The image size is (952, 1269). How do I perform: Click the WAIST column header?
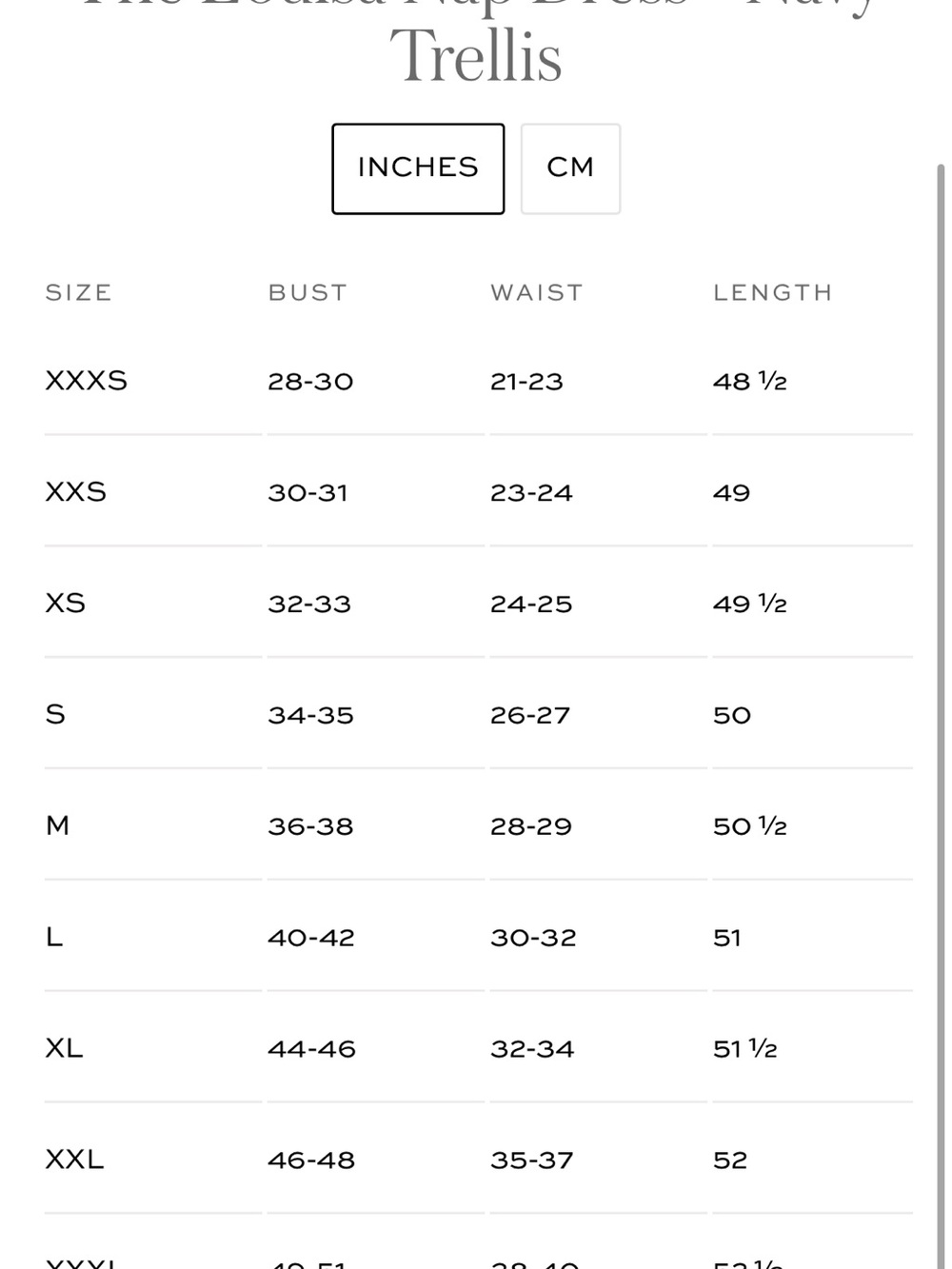tap(537, 292)
